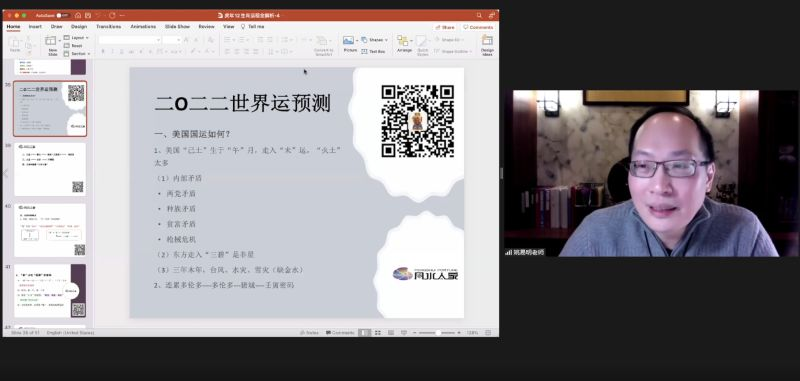Open the Transitions ribbon tab

(x=109, y=27)
